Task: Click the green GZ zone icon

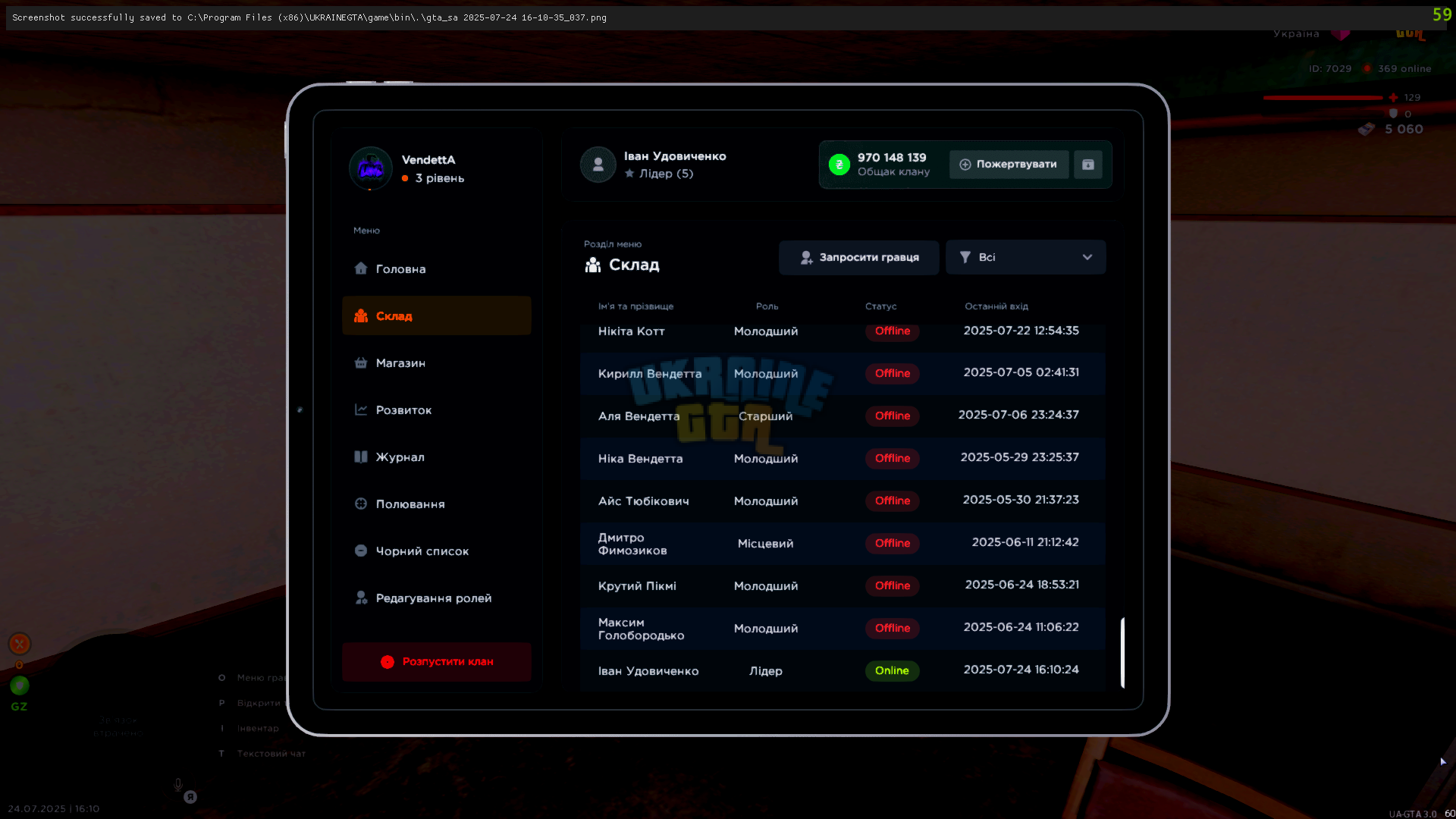Action: 20,686
